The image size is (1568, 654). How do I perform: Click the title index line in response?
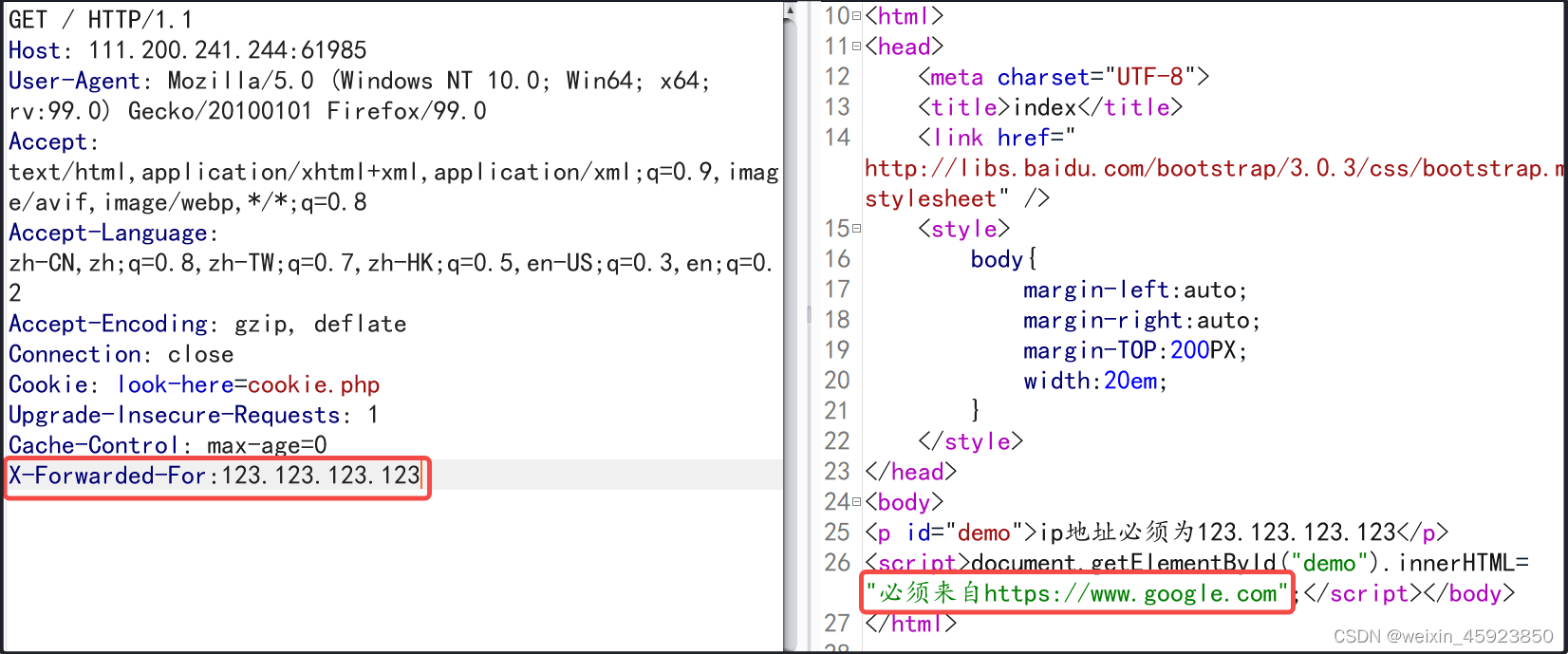click(x=1051, y=107)
